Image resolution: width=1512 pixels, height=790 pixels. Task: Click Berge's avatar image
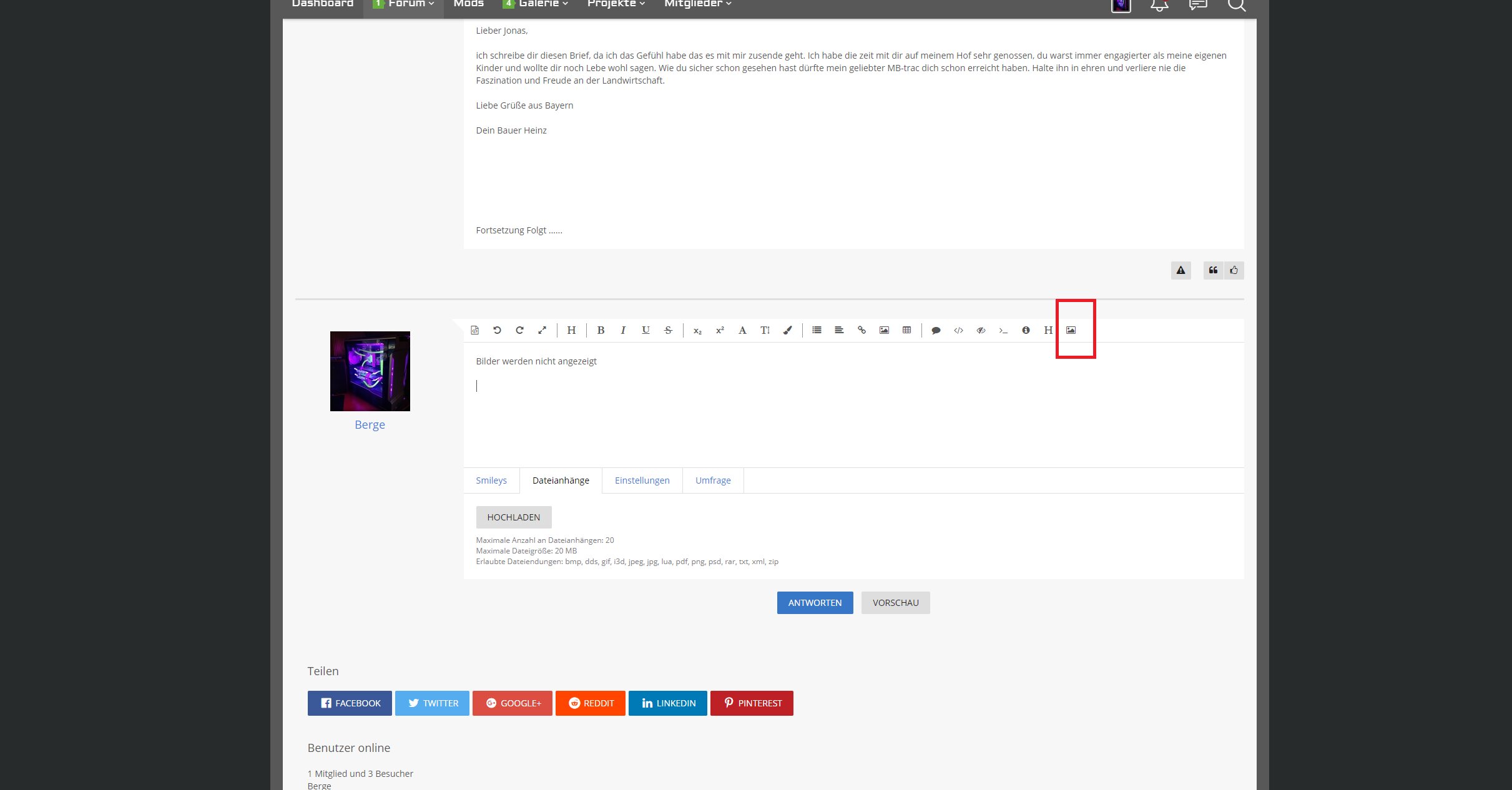(x=370, y=371)
